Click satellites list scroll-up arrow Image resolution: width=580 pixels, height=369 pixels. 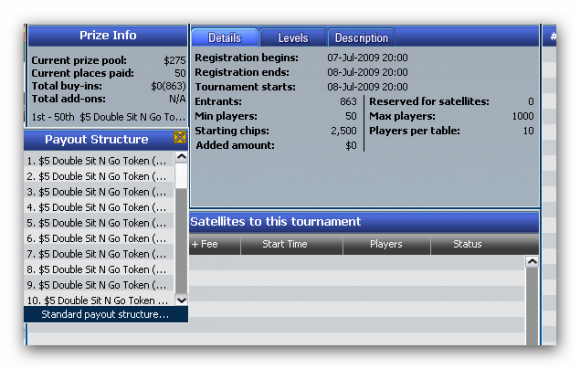click(x=532, y=262)
